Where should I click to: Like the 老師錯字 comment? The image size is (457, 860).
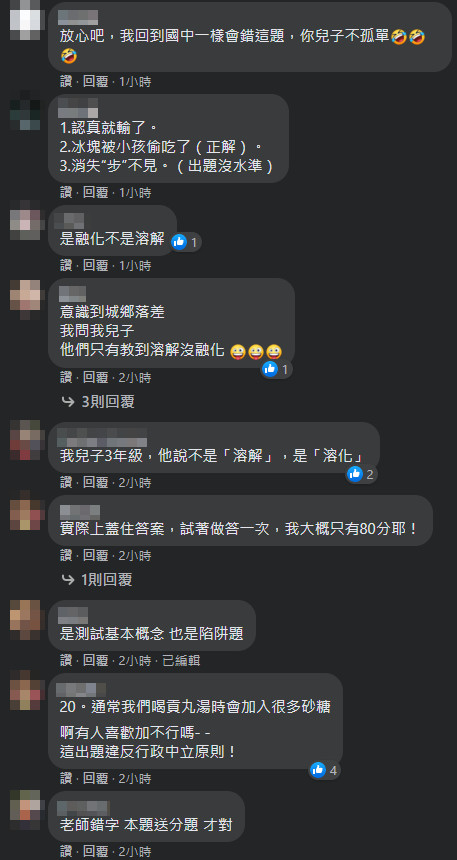[66, 851]
